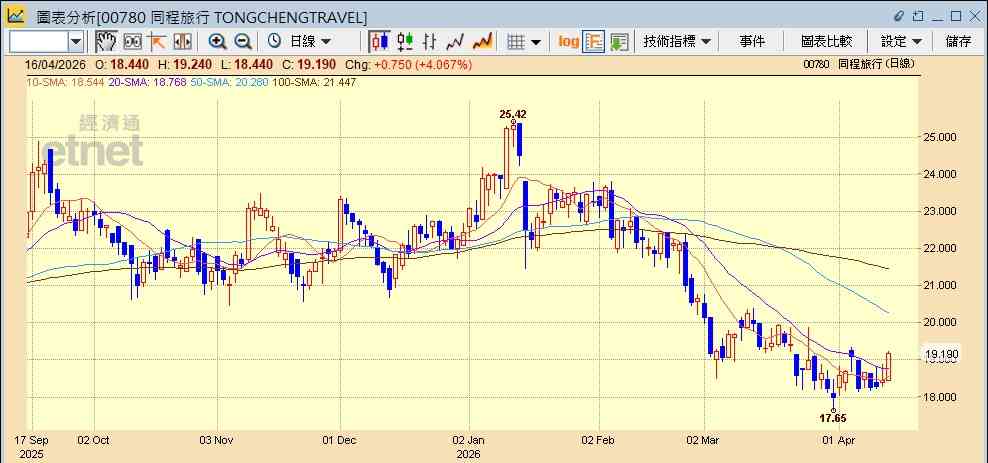988x463 pixels.
Task: Click the 01 Dec date axis label
Action: (x=339, y=440)
